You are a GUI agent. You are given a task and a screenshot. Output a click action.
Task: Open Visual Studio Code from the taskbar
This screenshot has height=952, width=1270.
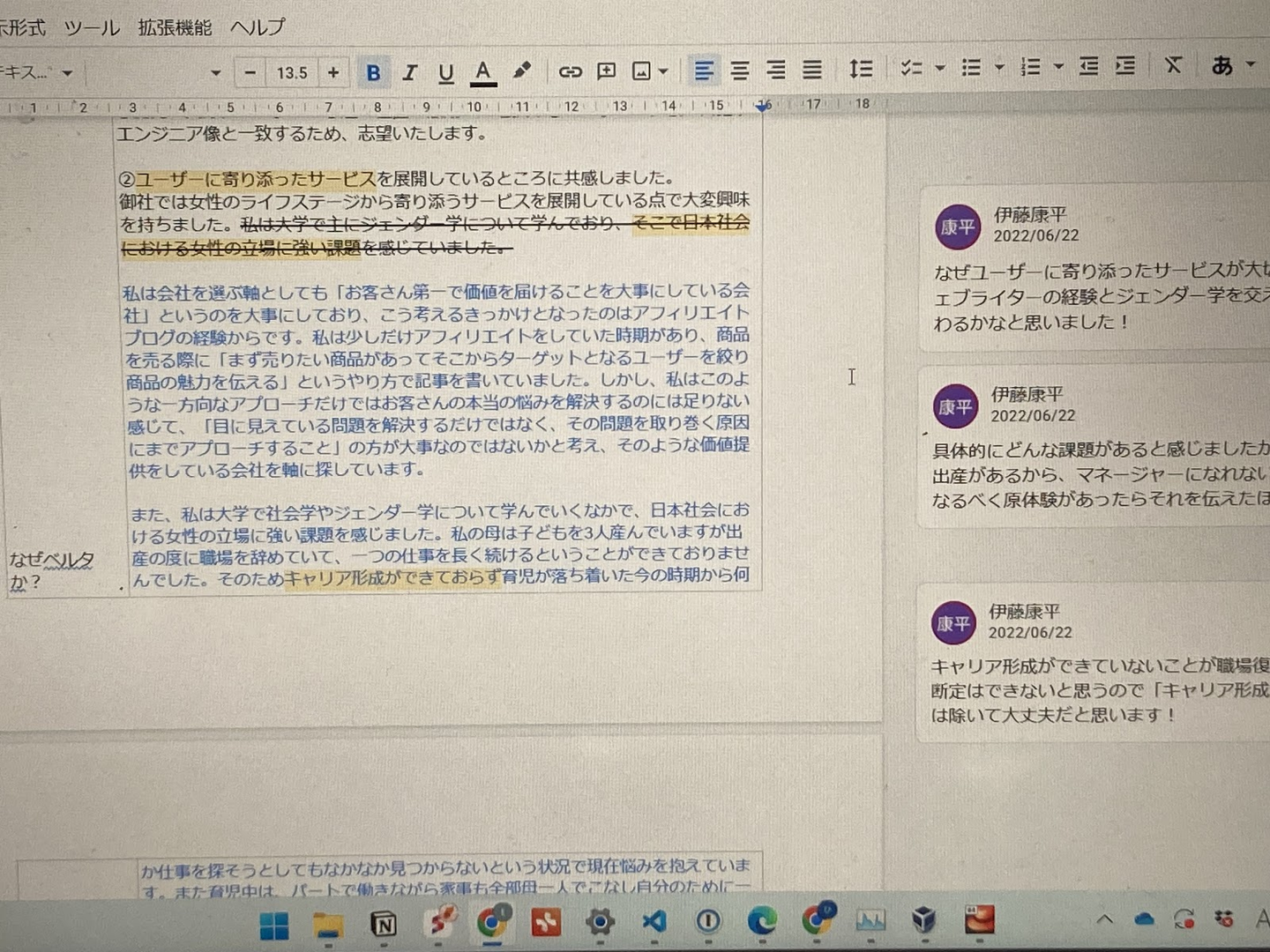coord(654,922)
